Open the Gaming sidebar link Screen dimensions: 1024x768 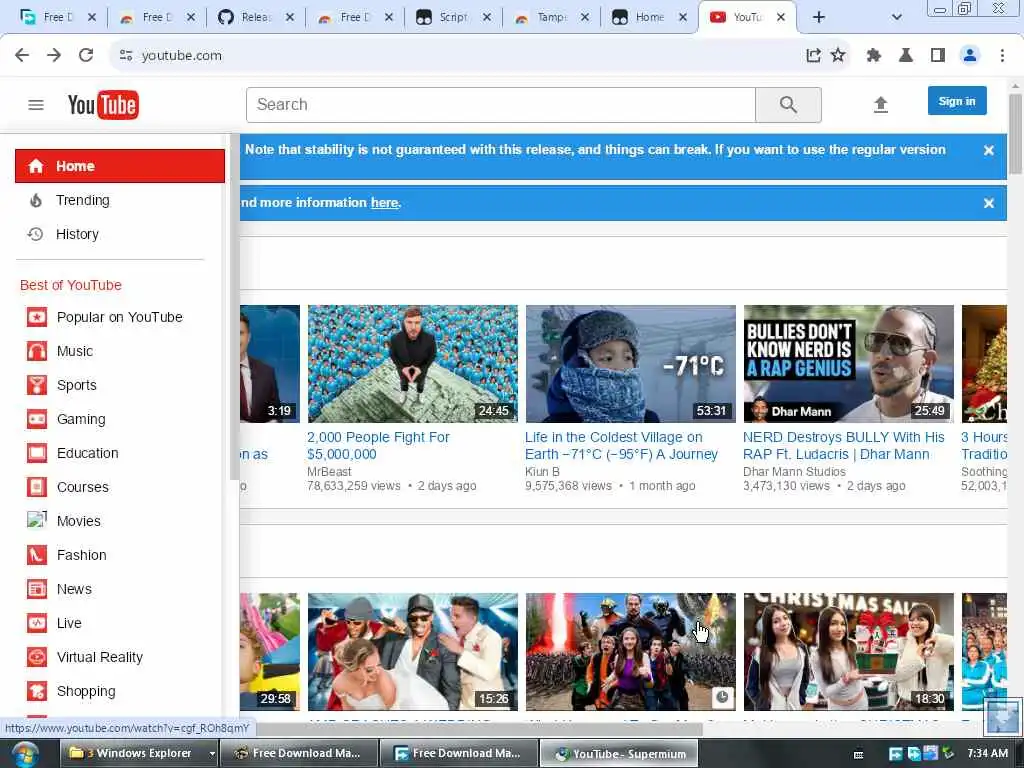point(81,419)
